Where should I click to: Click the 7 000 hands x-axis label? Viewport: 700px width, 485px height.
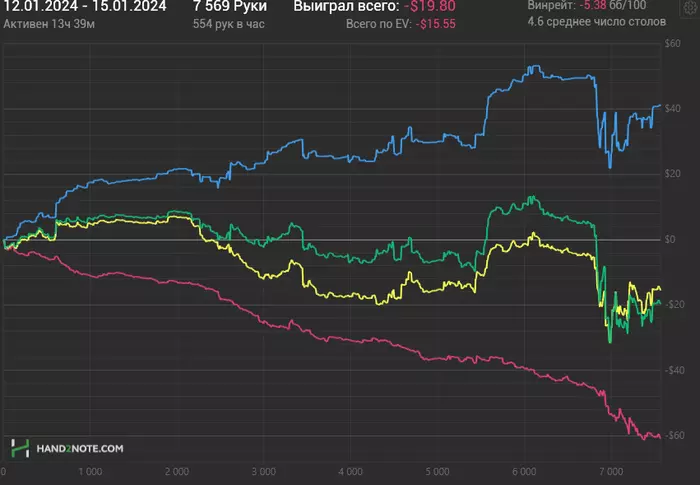(x=611, y=472)
